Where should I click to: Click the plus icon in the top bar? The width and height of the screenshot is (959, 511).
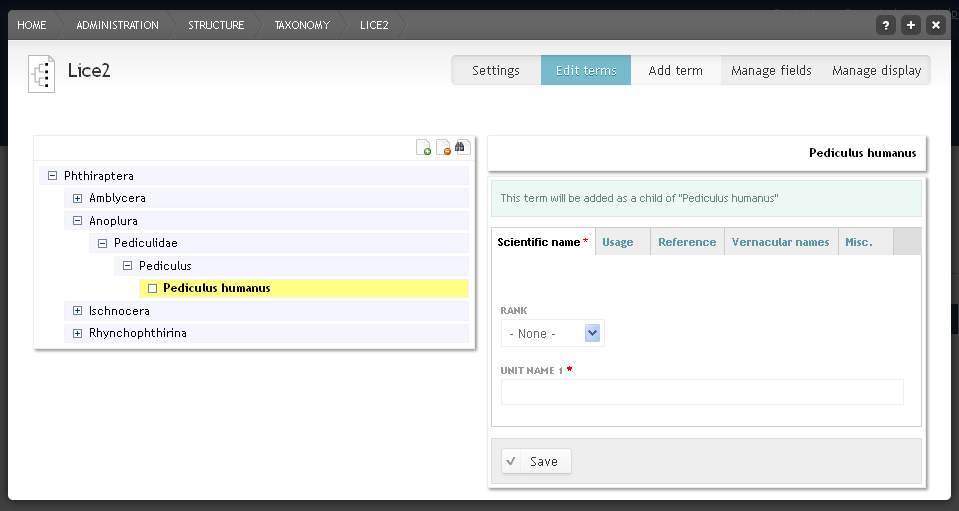coord(911,25)
